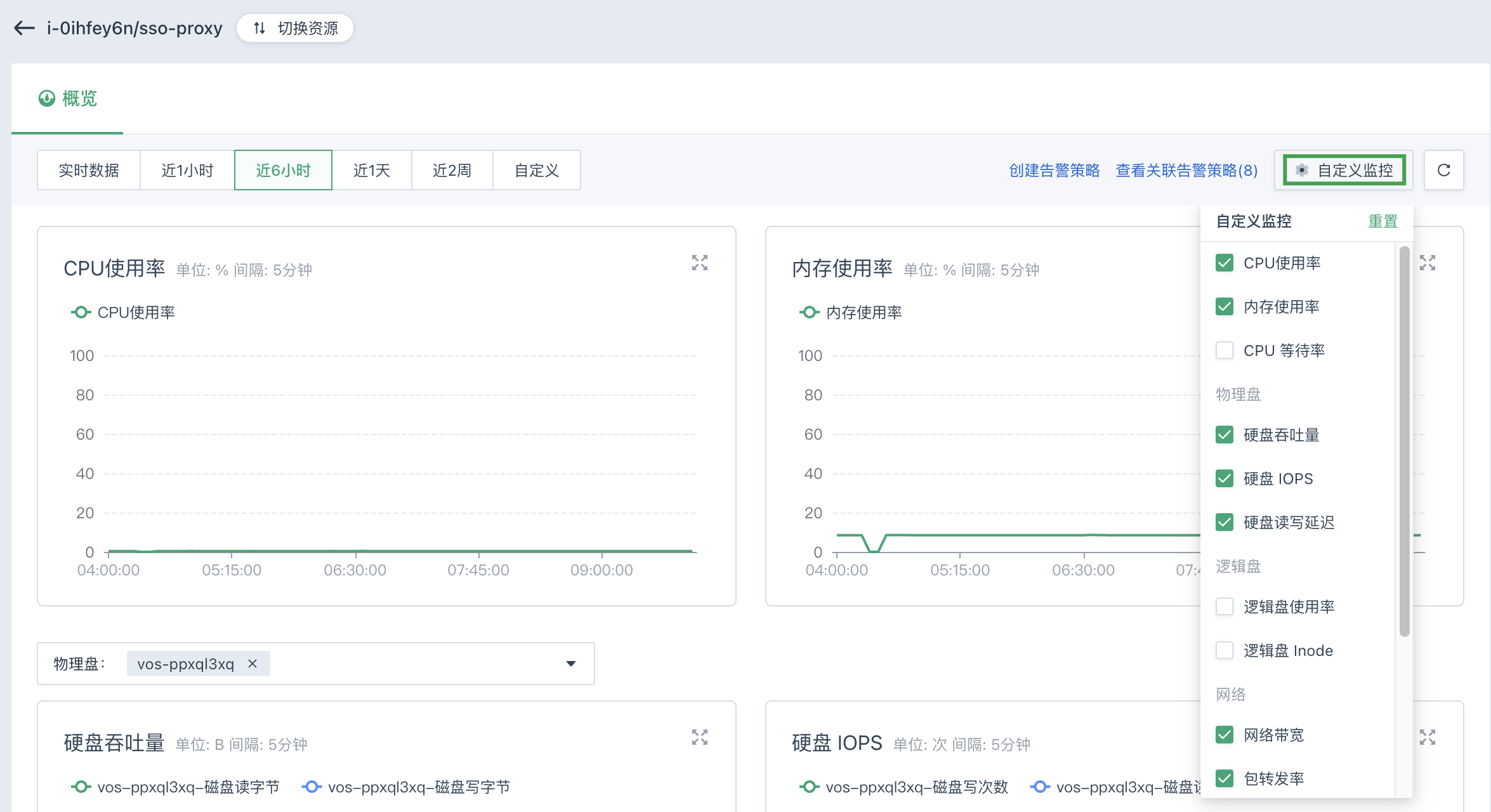Enable the 逻辑盘 Inode checkbox

click(x=1225, y=650)
